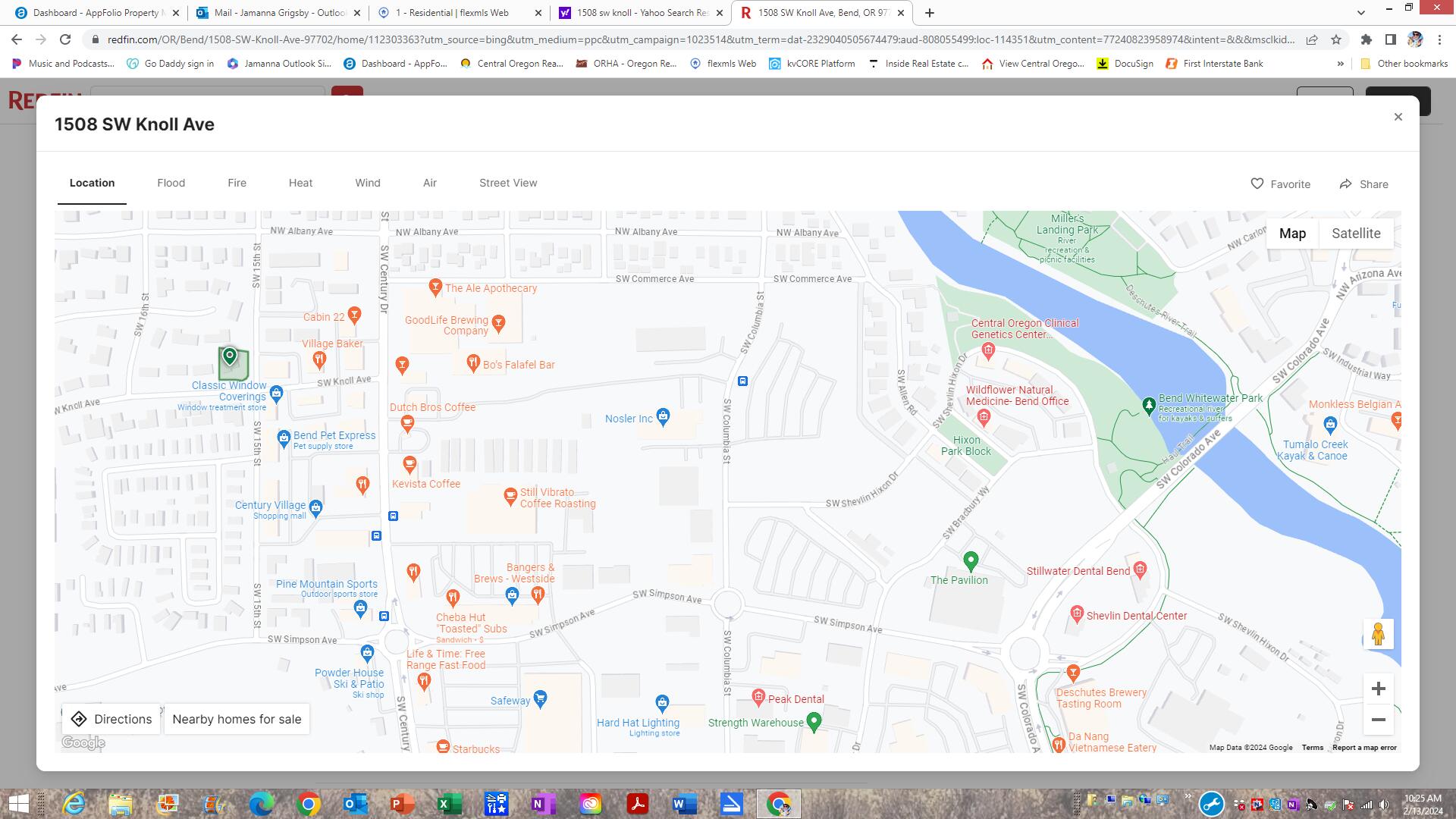Click the Safeway grocery pin

(540, 698)
